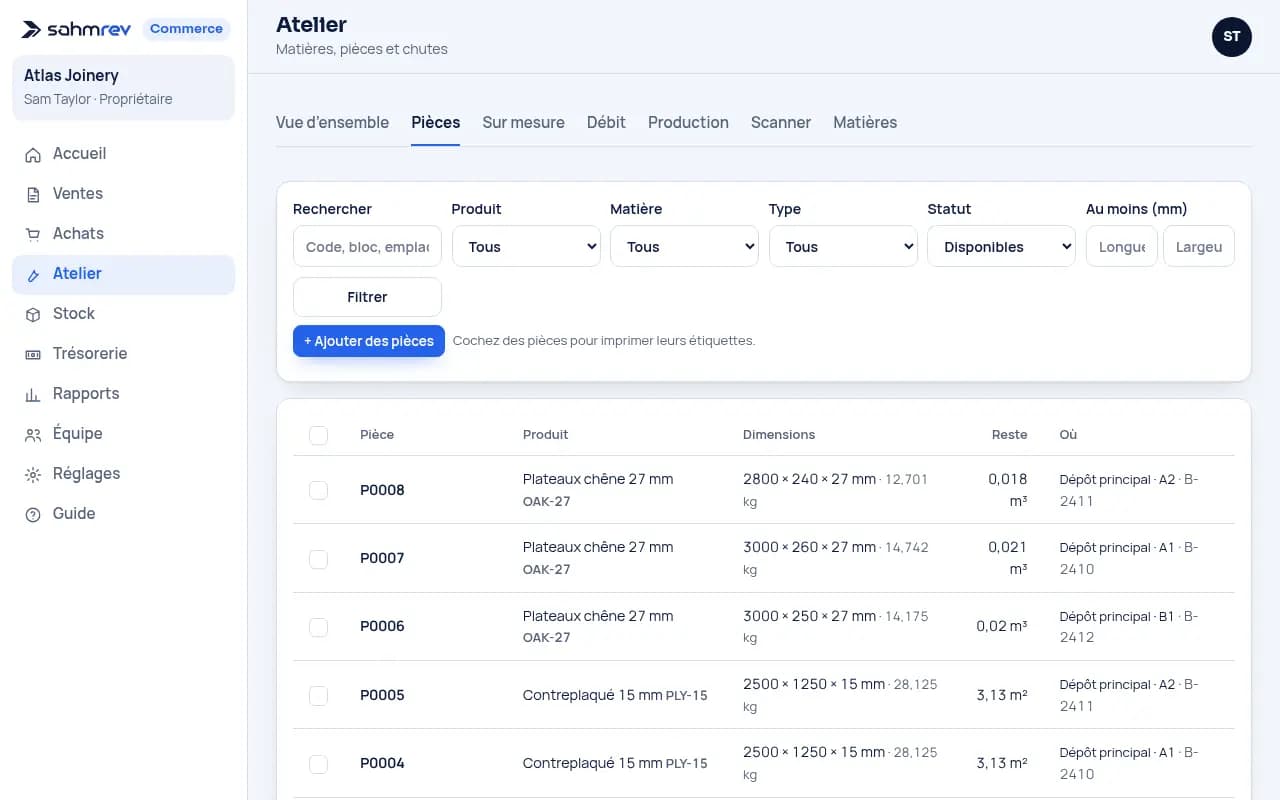Click the Guide help circle icon

33,514
